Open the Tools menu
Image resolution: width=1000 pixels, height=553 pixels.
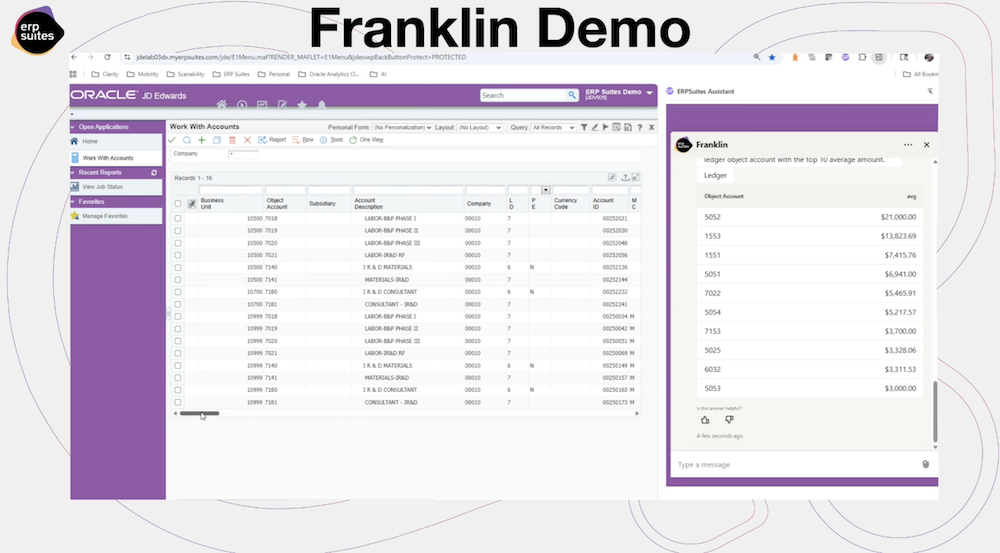click(332, 140)
